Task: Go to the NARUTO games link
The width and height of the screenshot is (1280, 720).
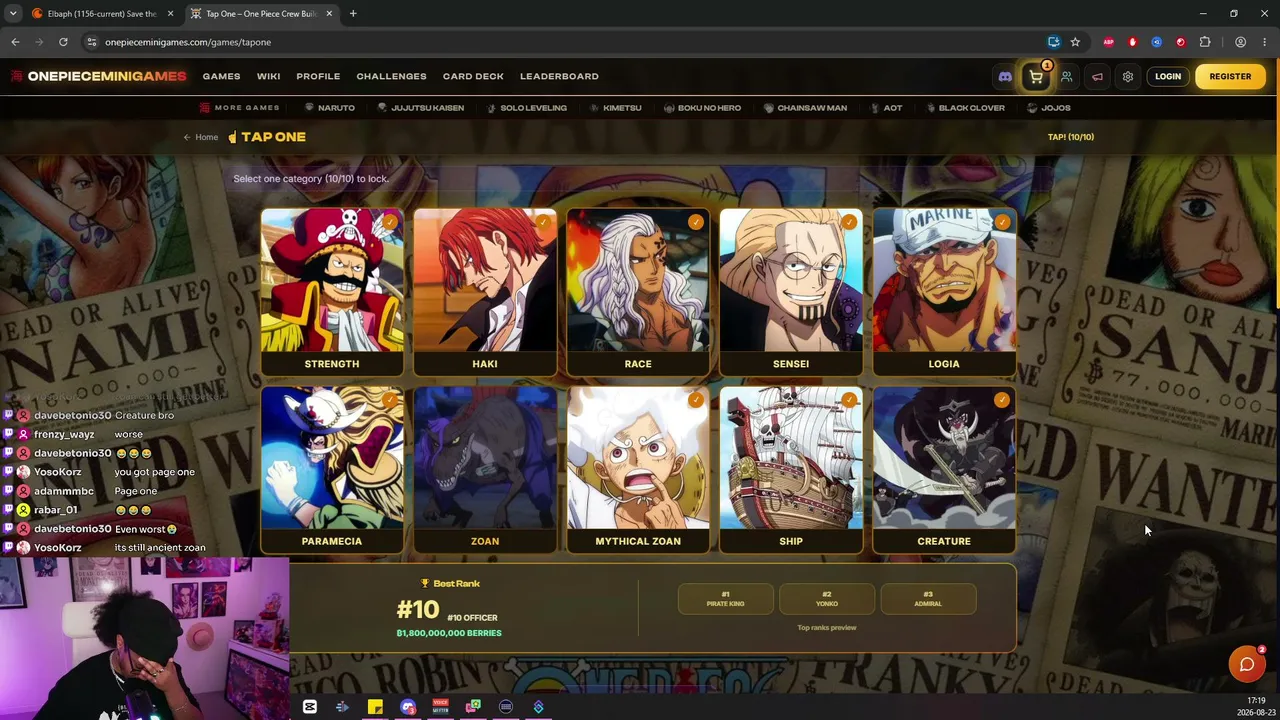Action: pos(330,108)
